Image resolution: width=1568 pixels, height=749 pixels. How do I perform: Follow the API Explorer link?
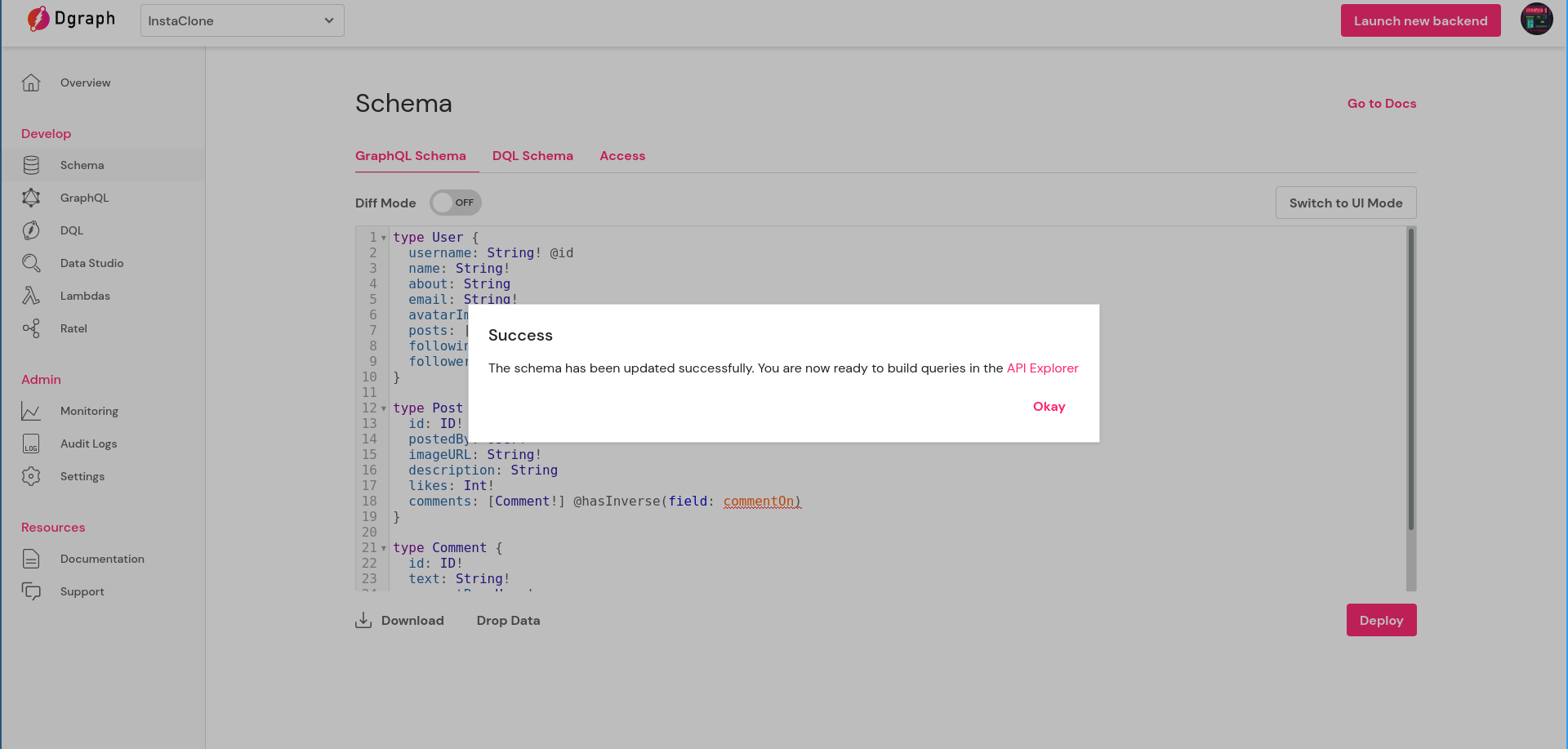pyautogui.click(x=1042, y=368)
